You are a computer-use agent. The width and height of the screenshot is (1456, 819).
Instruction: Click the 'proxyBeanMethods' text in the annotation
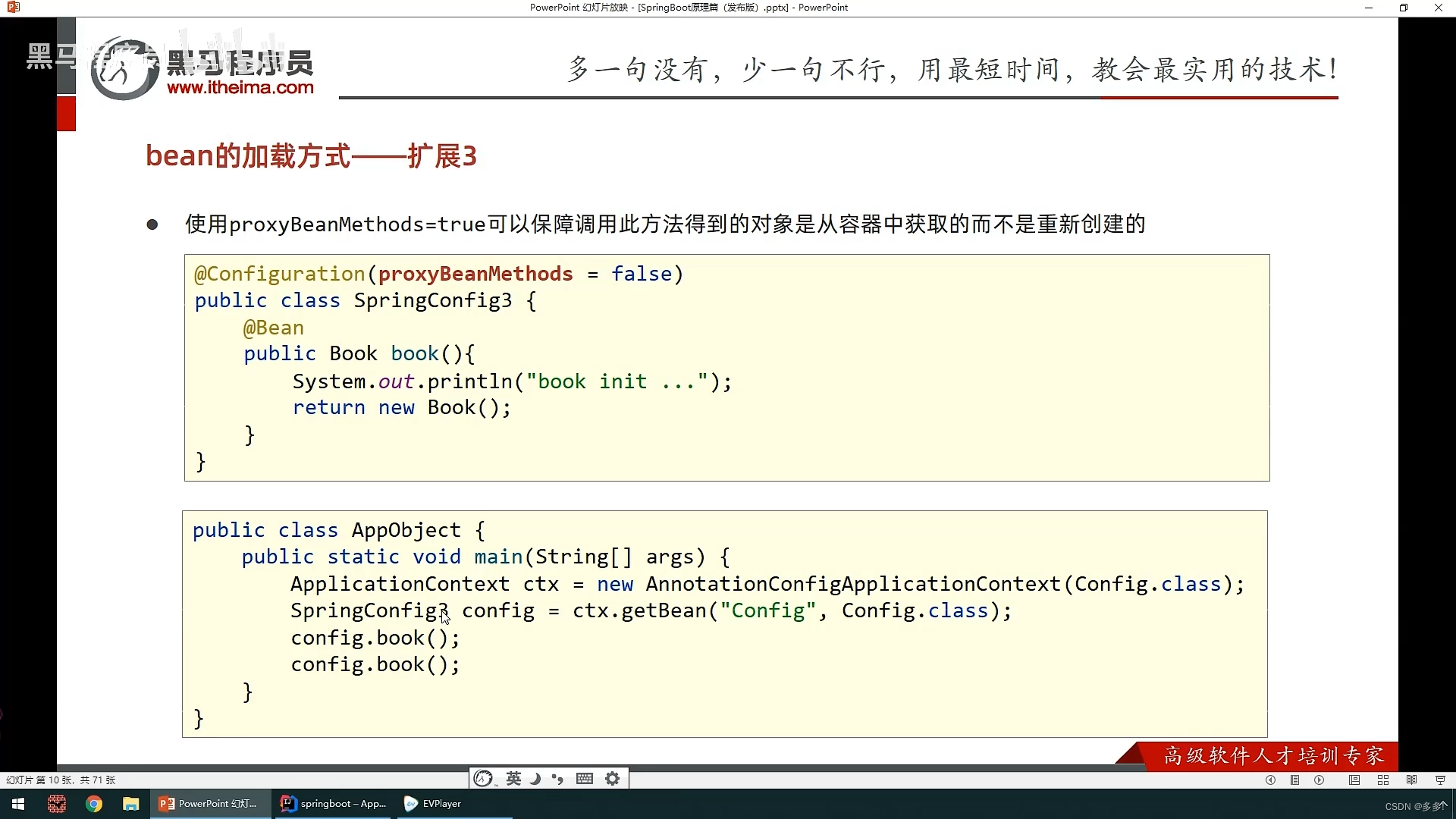[x=475, y=274]
